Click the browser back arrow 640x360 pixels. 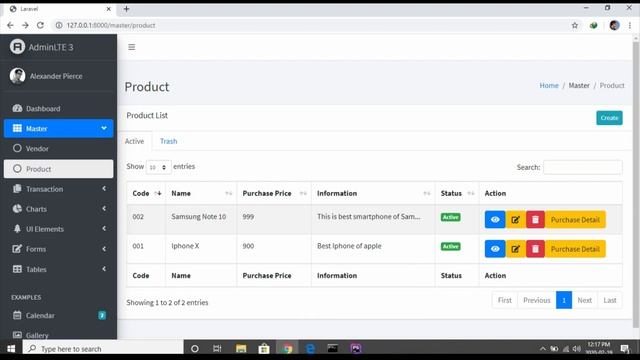click(10, 25)
